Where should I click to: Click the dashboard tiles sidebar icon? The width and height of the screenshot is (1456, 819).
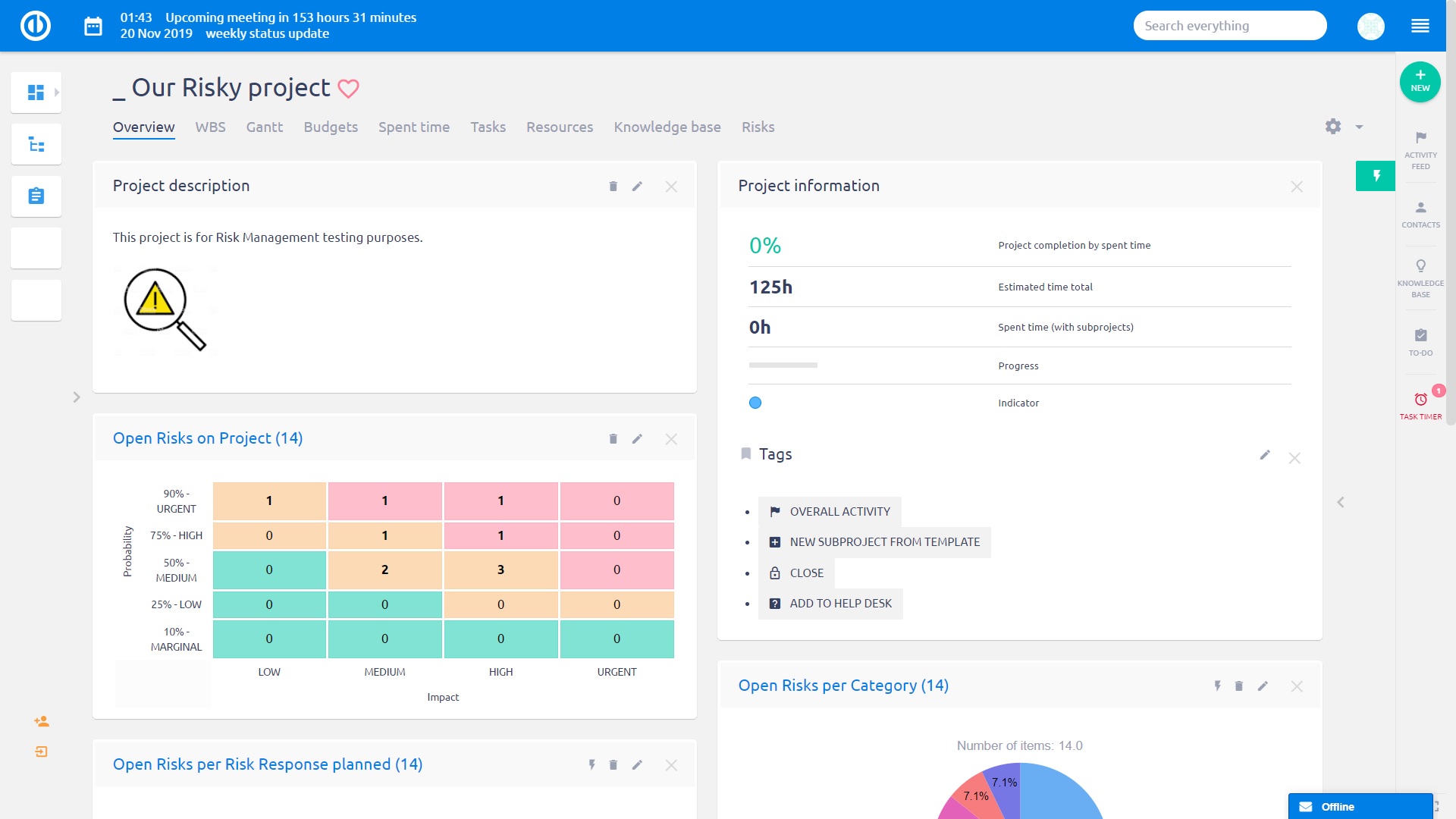coord(36,93)
